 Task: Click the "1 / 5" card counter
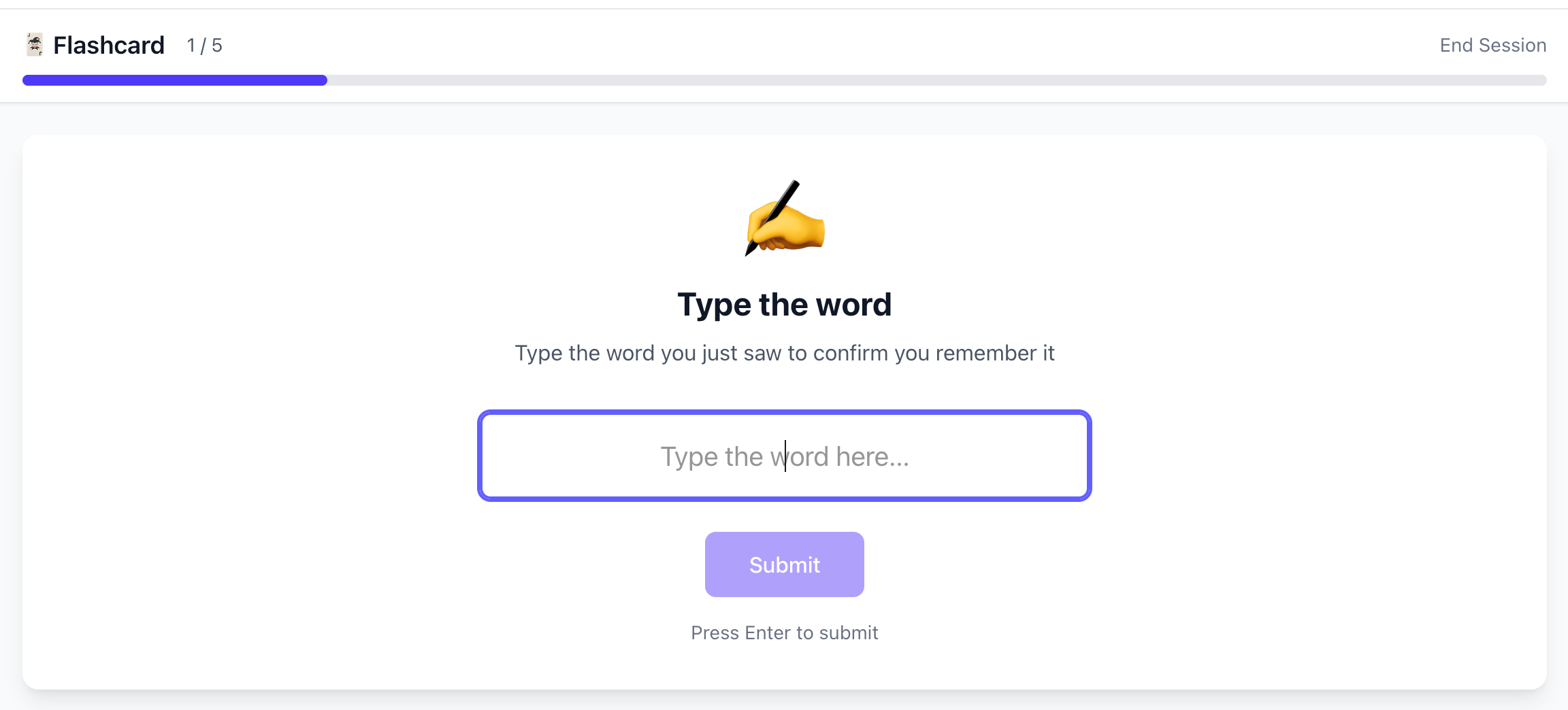204,45
